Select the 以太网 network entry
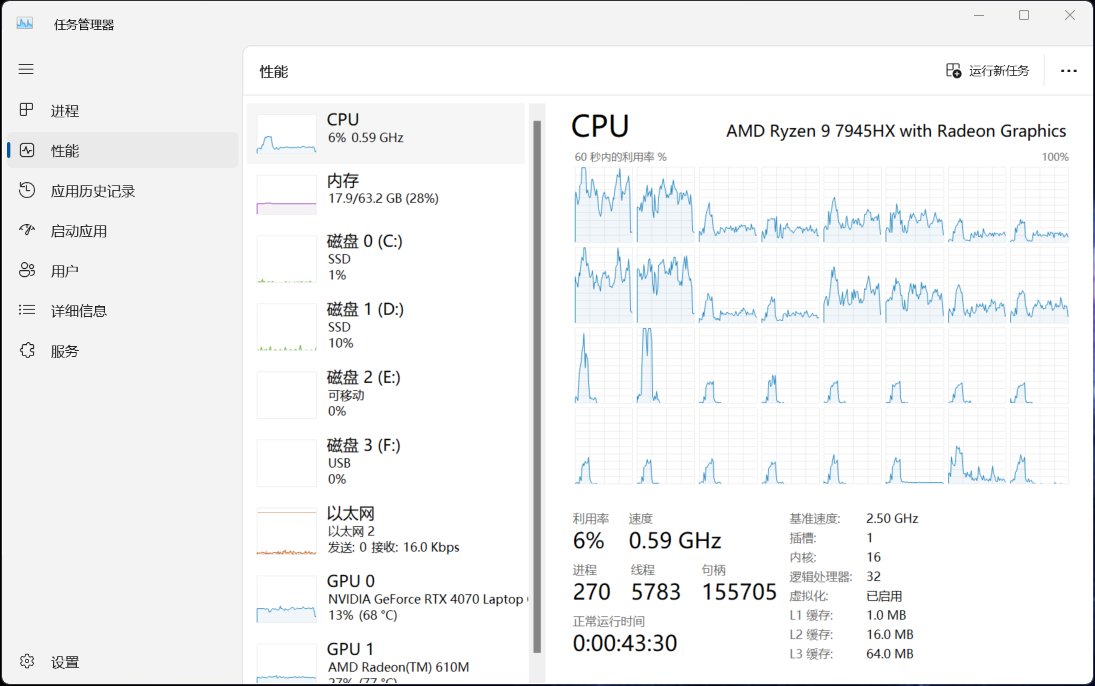This screenshot has height=686, width=1095. click(x=386, y=530)
